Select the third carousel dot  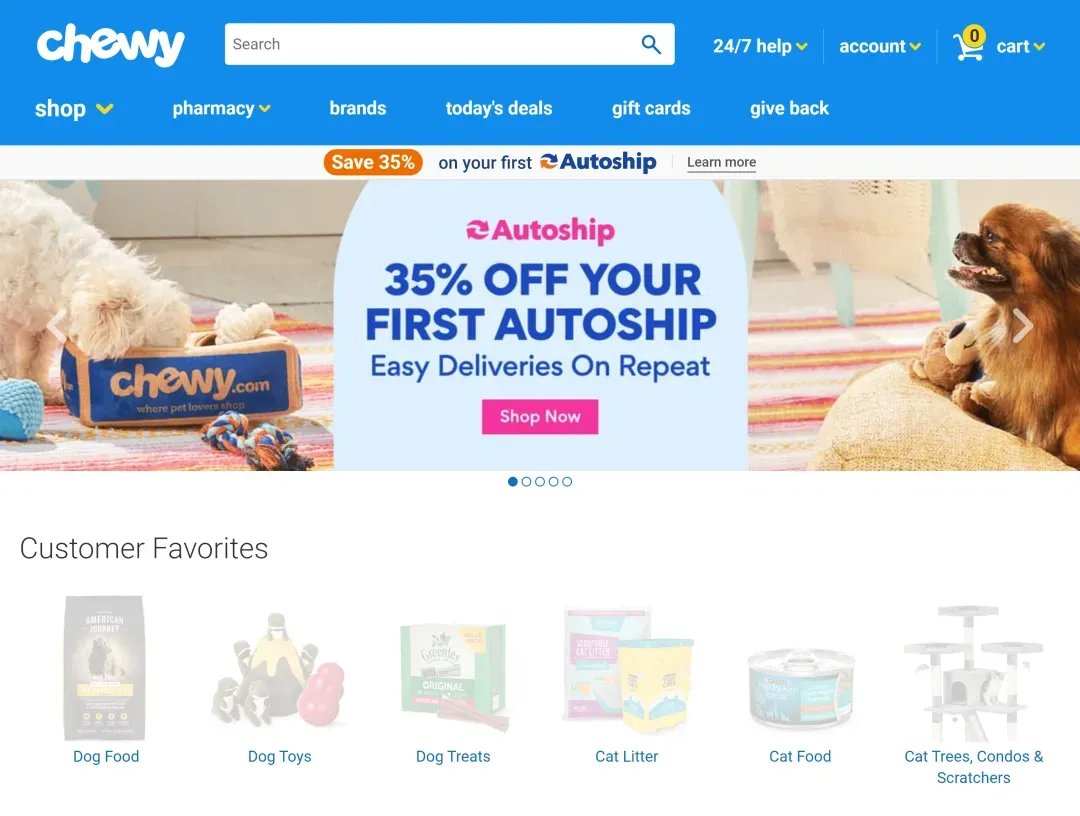coord(540,481)
